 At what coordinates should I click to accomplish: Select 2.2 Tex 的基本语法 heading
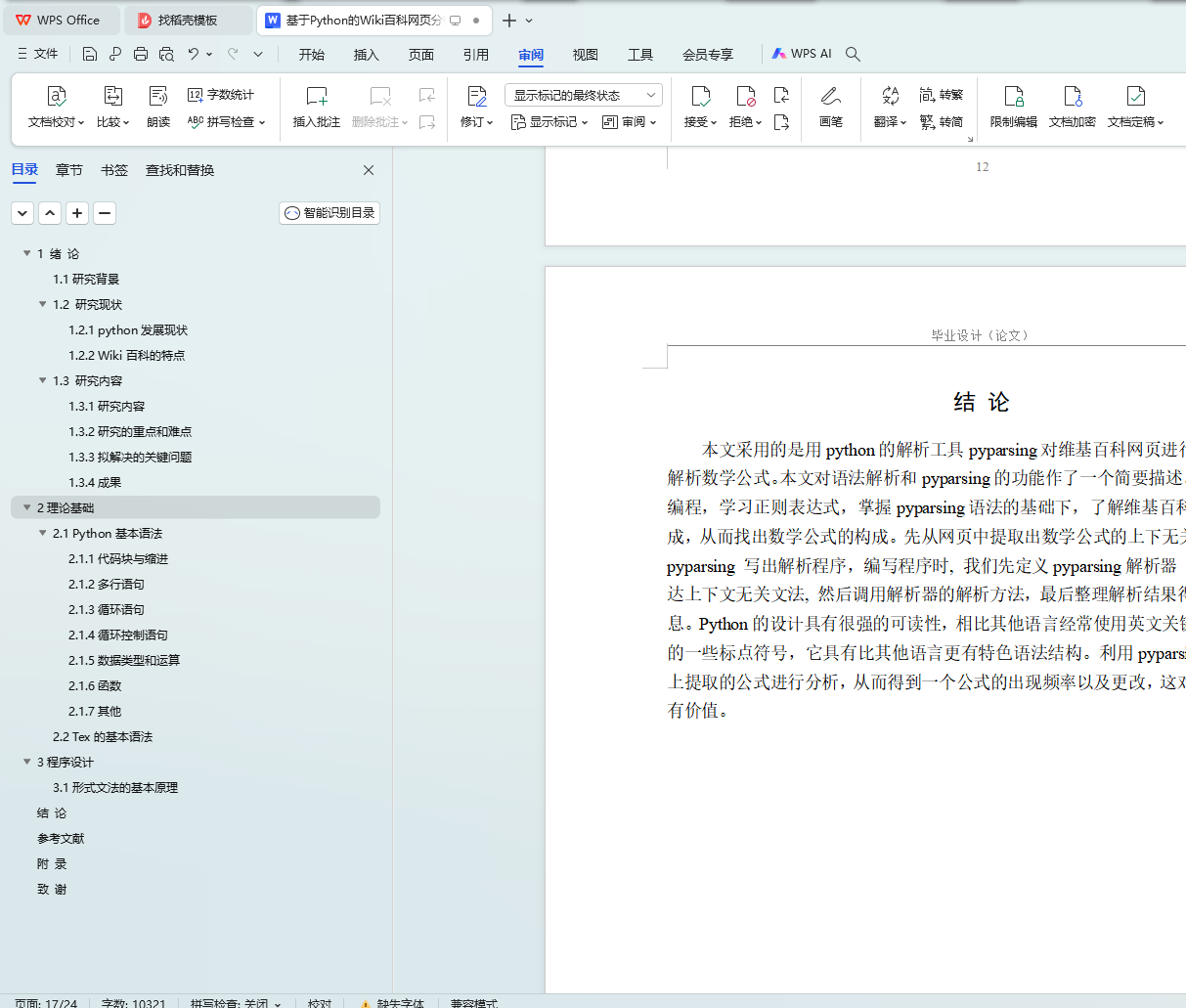coord(103,736)
